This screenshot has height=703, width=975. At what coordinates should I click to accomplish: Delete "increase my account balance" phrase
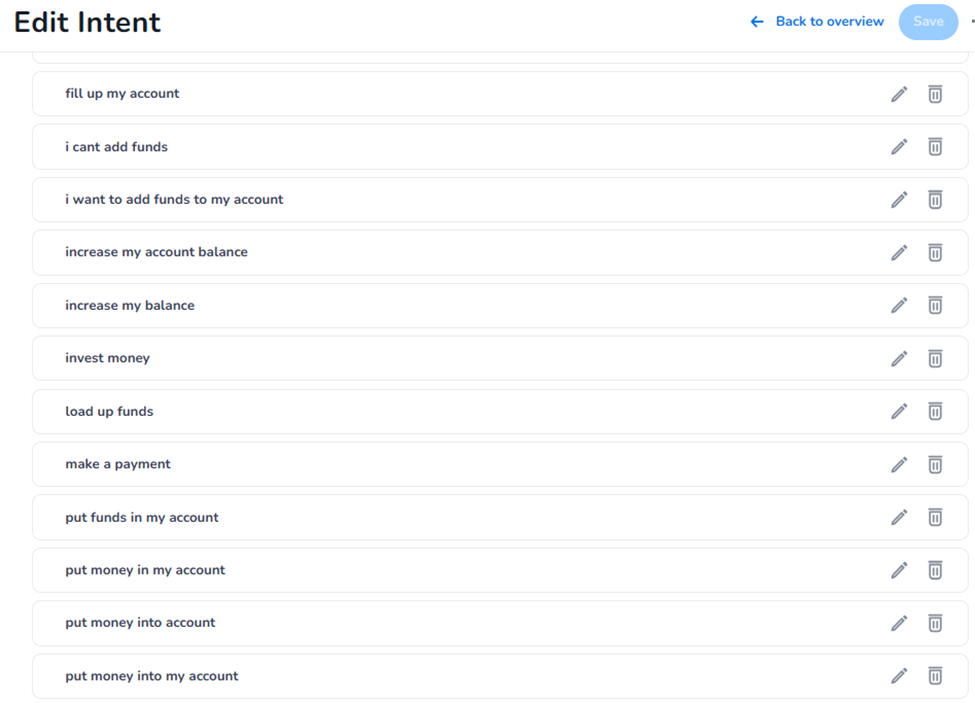click(935, 253)
